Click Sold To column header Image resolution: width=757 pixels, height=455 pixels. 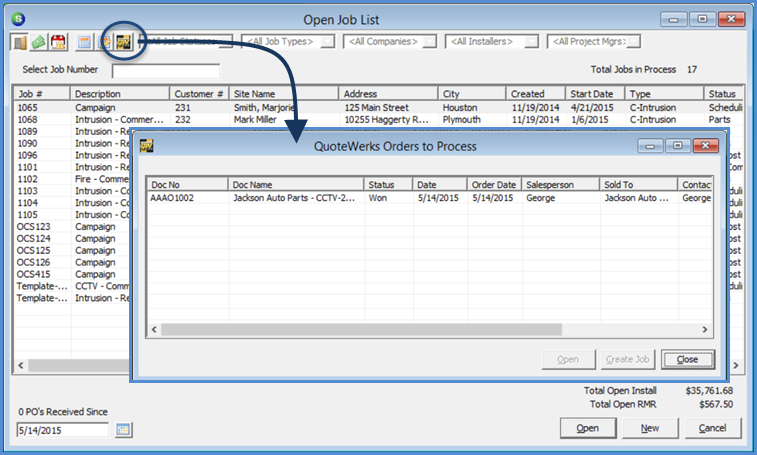click(639, 185)
